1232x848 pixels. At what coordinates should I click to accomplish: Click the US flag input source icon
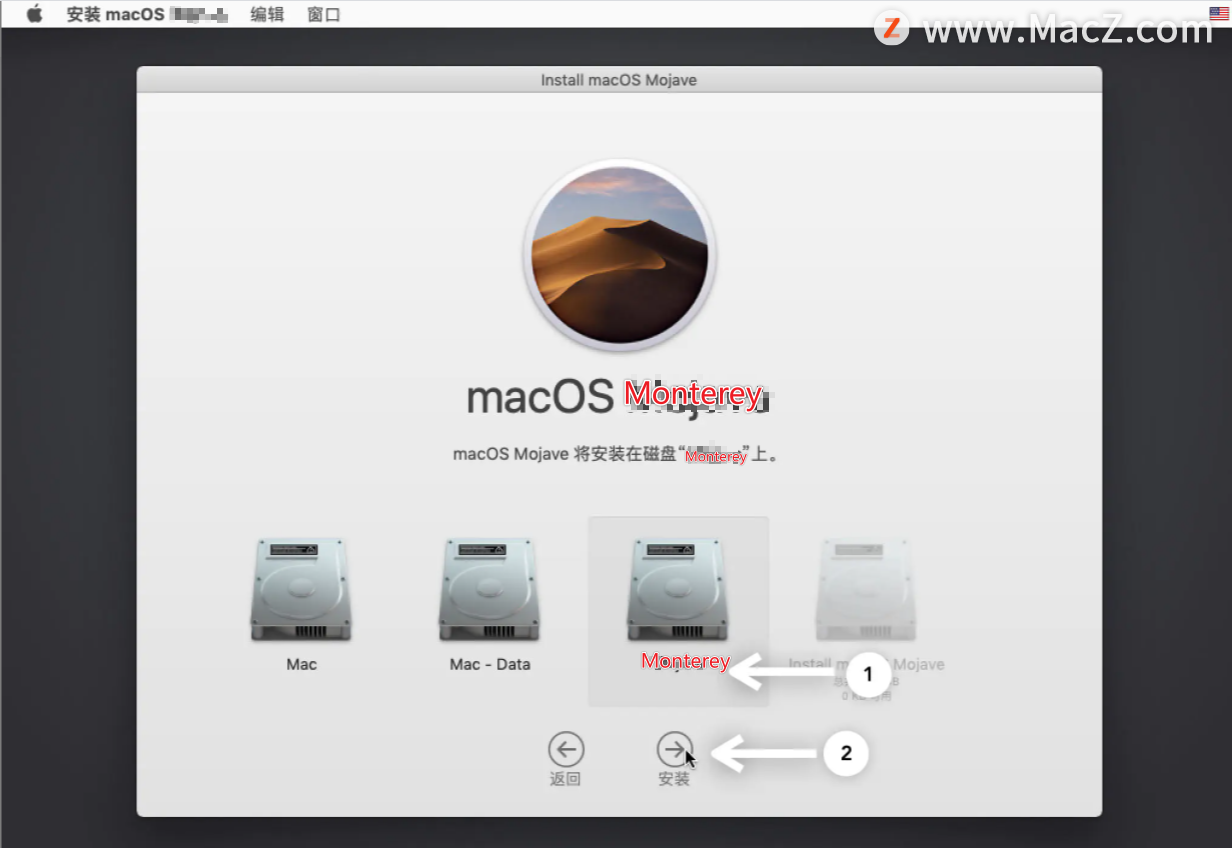coord(1217,14)
